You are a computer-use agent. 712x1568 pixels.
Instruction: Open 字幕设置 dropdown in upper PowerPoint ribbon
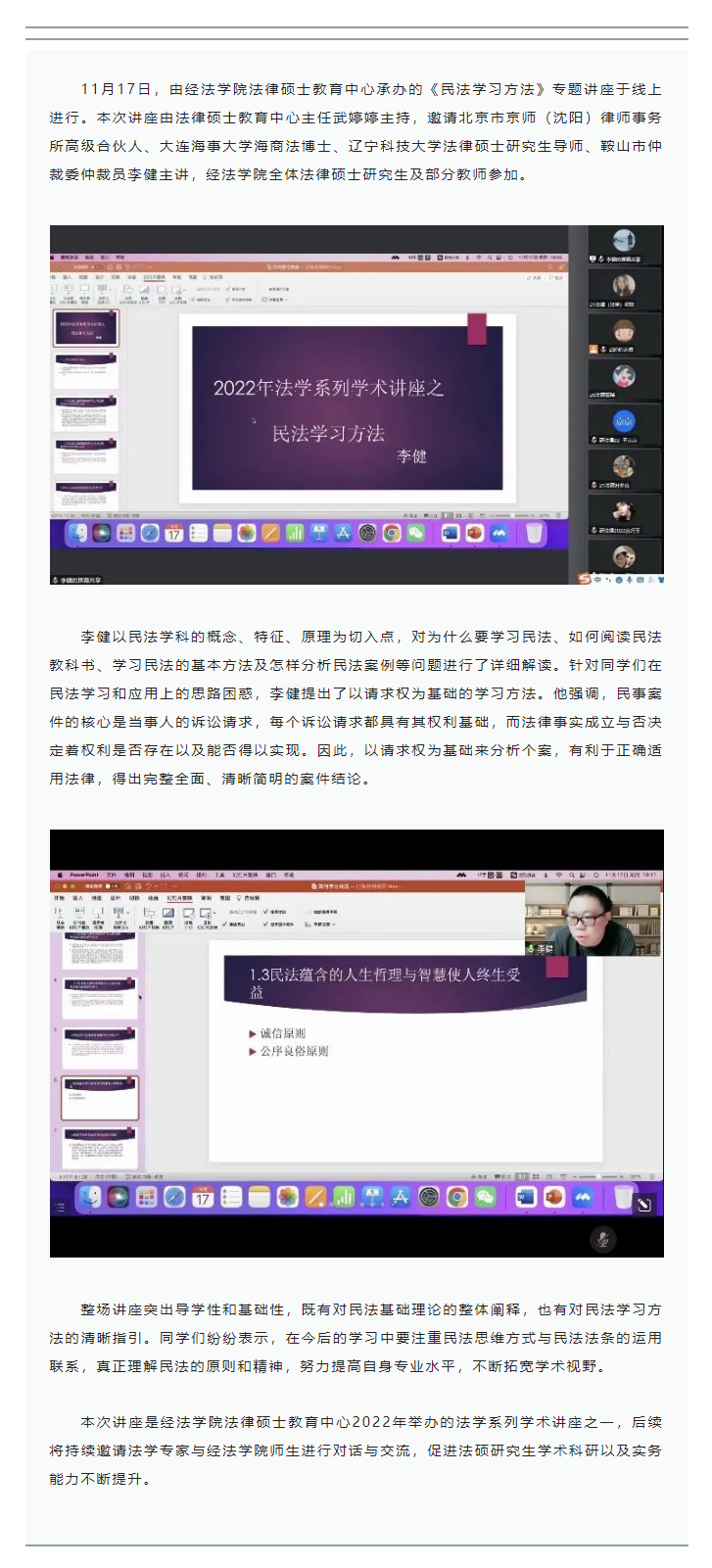(x=276, y=299)
